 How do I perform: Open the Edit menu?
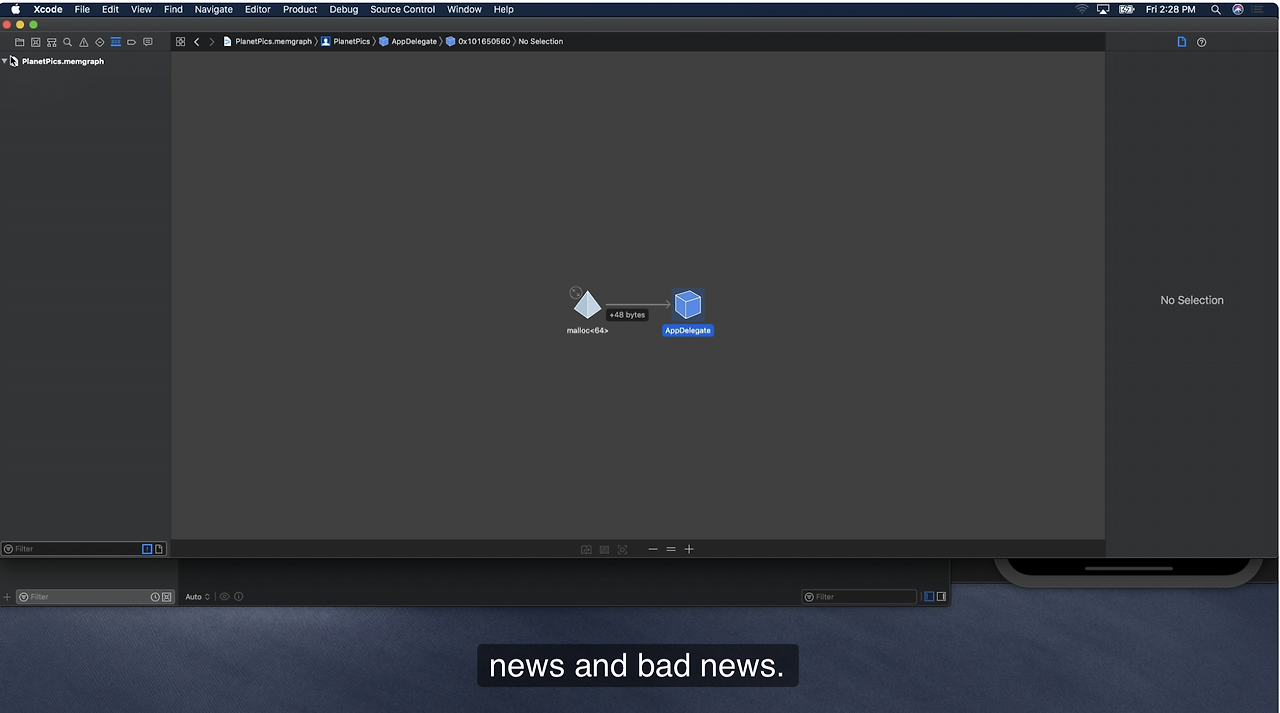[110, 9]
